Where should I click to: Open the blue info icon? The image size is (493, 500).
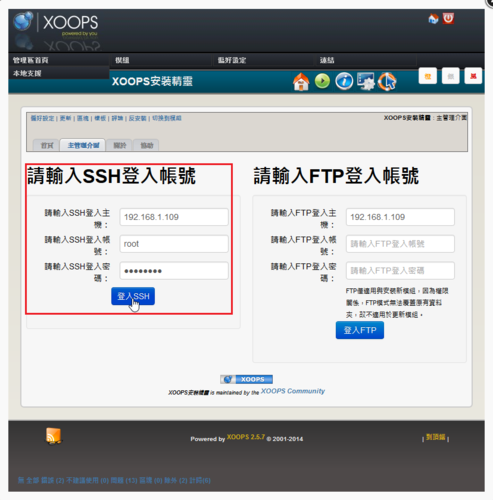(344, 81)
